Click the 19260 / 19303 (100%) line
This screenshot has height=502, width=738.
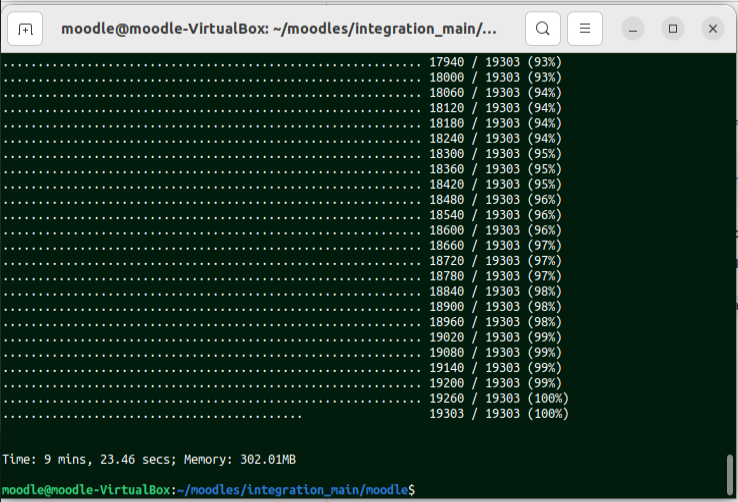(x=286, y=398)
